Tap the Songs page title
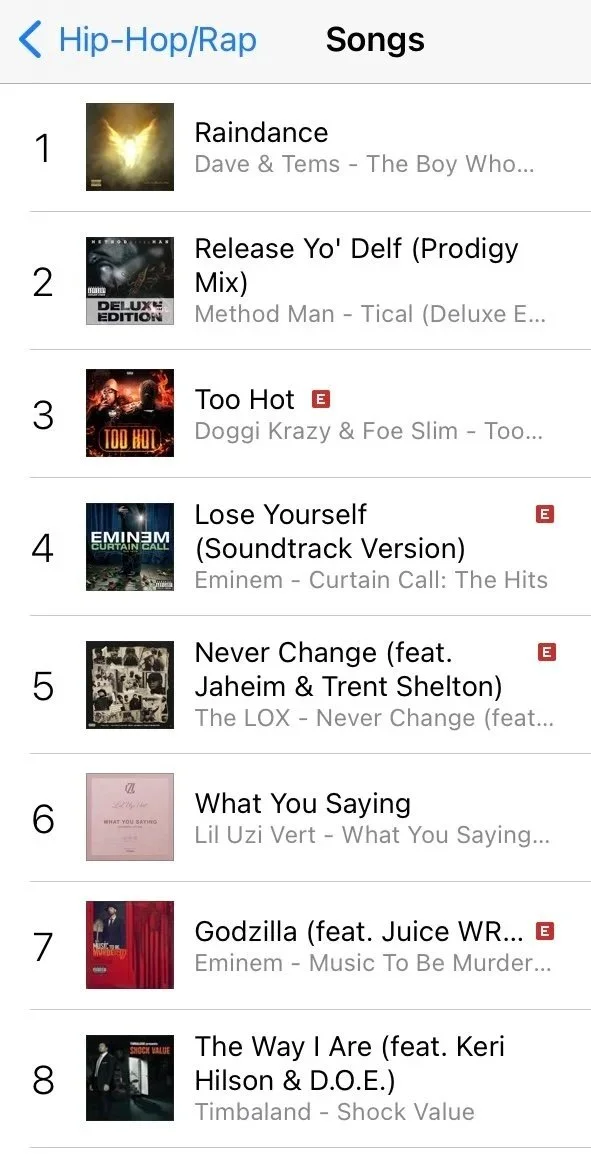 375,39
